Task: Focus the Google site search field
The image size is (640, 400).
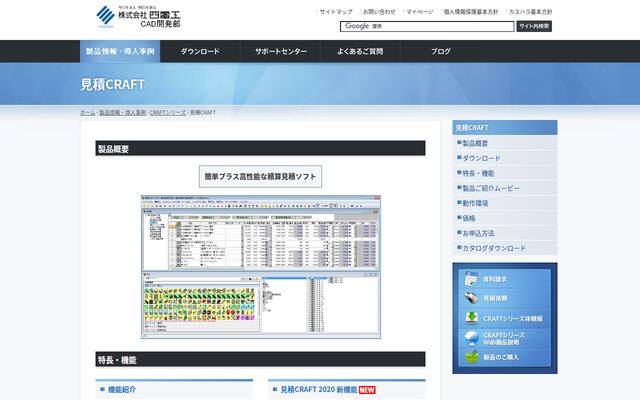Action: pyautogui.click(x=427, y=26)
